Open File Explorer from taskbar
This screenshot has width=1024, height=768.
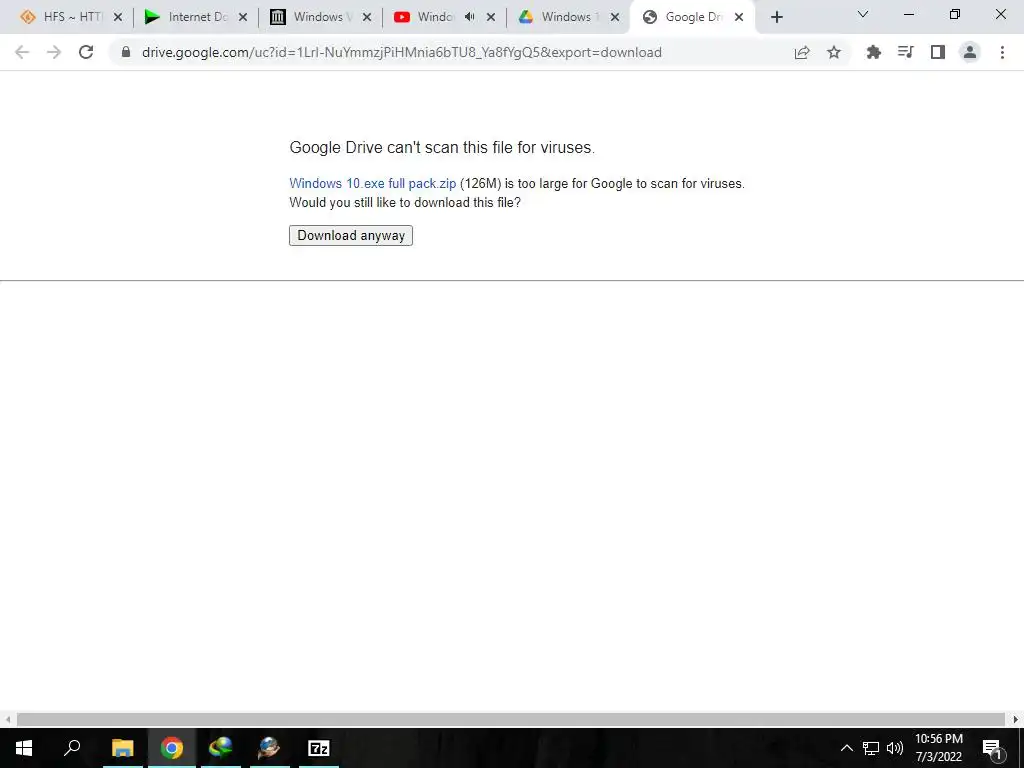pyautogui.click(x=122, y=748)
